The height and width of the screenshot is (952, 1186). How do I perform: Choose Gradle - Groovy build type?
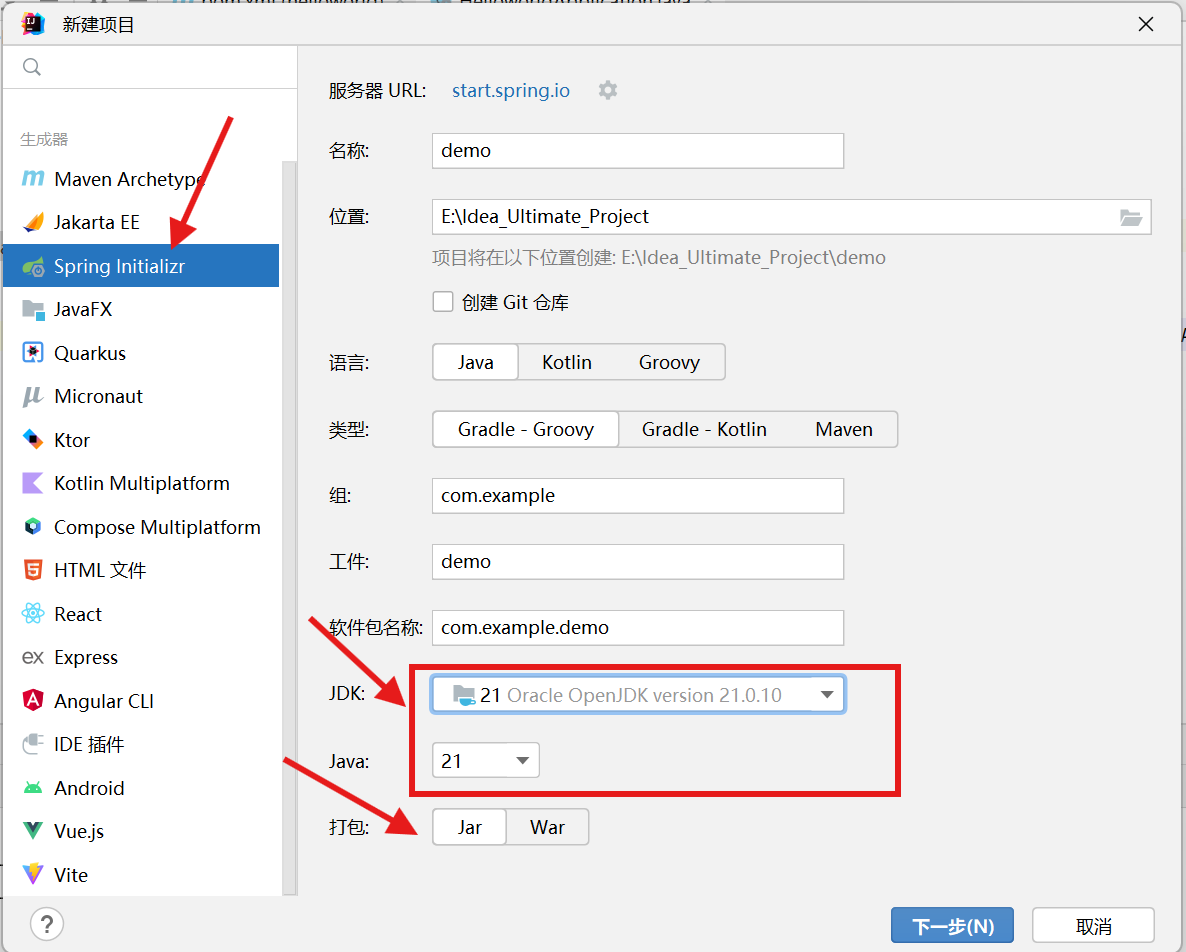pos(526,429)
